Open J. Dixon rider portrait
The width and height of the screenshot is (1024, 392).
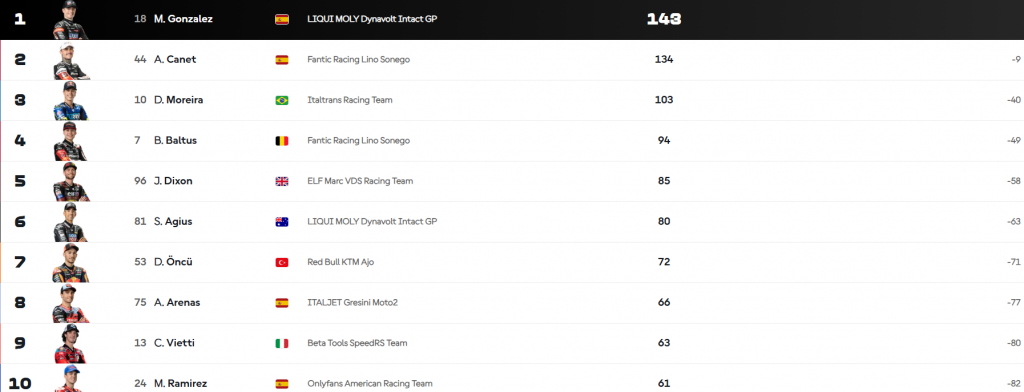pyautogui.click(x=71, y=182)
